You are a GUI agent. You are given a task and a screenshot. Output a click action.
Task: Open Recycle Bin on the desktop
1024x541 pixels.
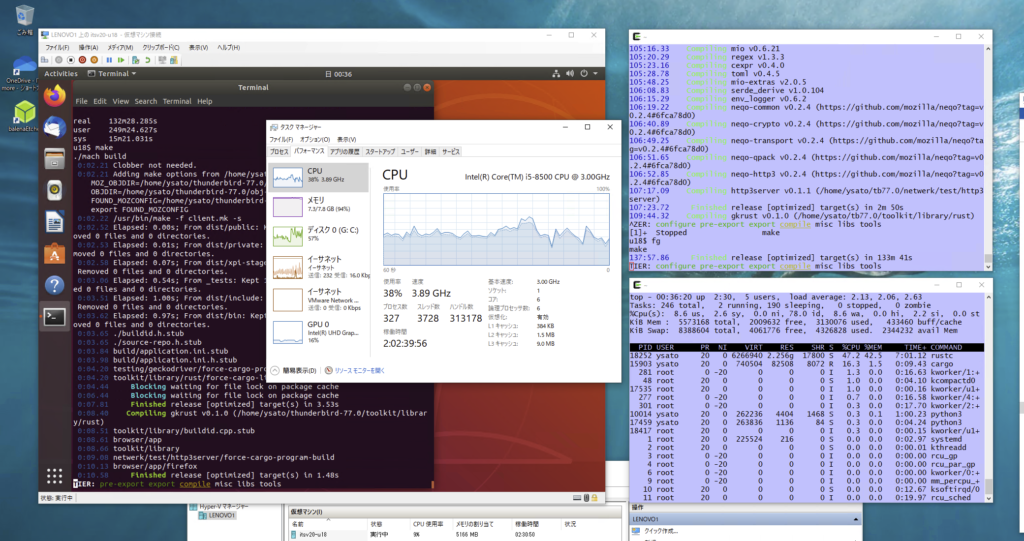pyautogui.click(x=24, y=17)
